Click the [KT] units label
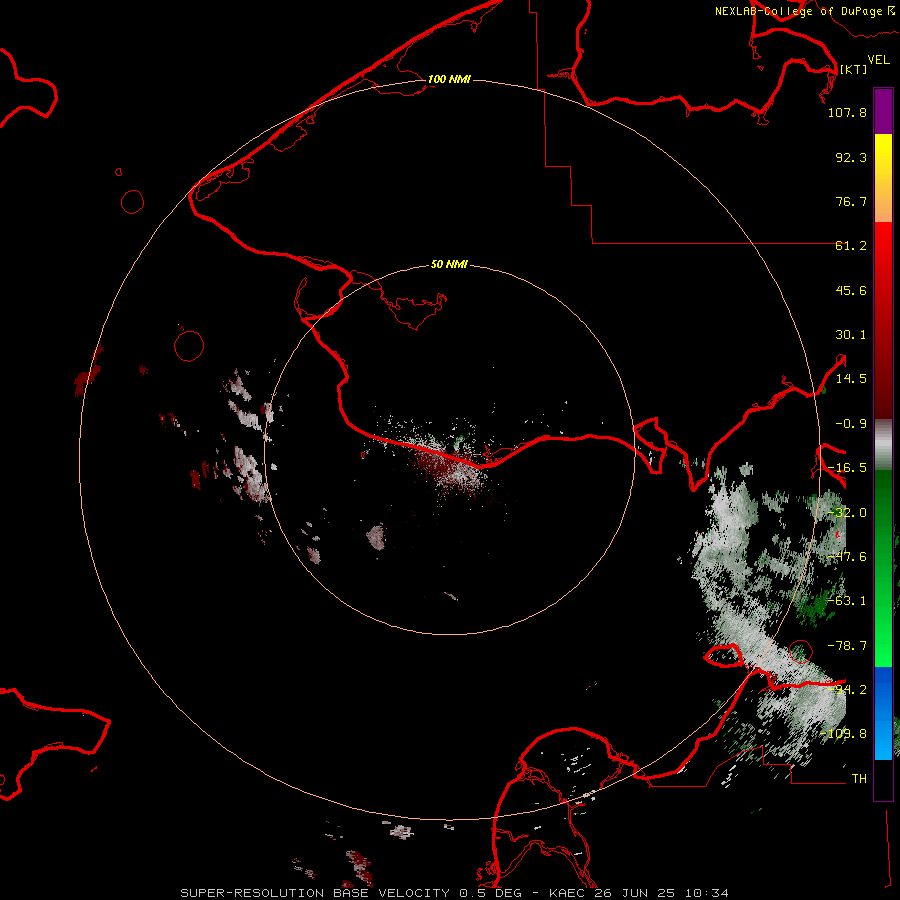 coord(853,69)
